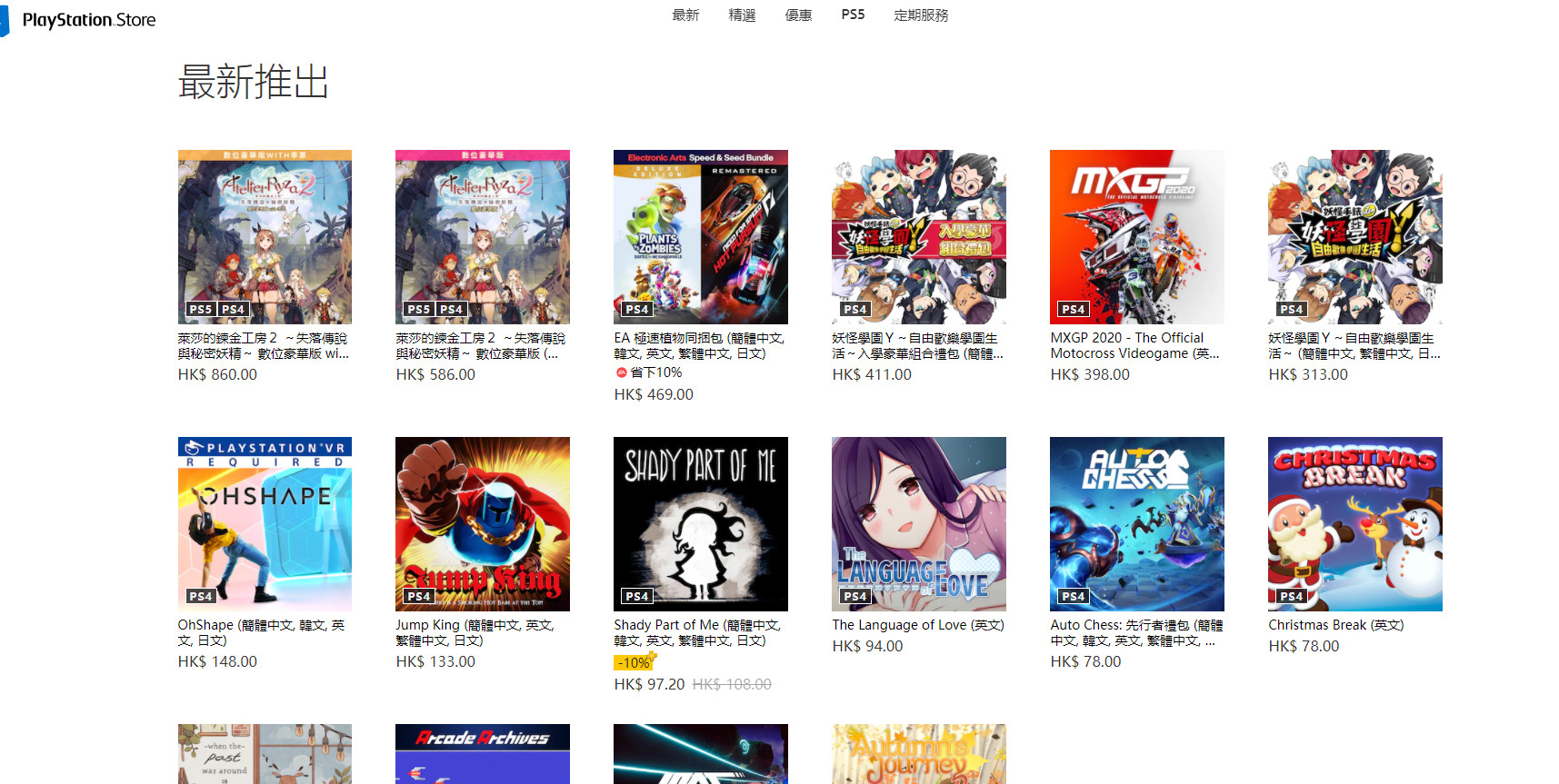Open the 精選 menu item
This screenshot has height=784, width=1559.
click(742, 15)
